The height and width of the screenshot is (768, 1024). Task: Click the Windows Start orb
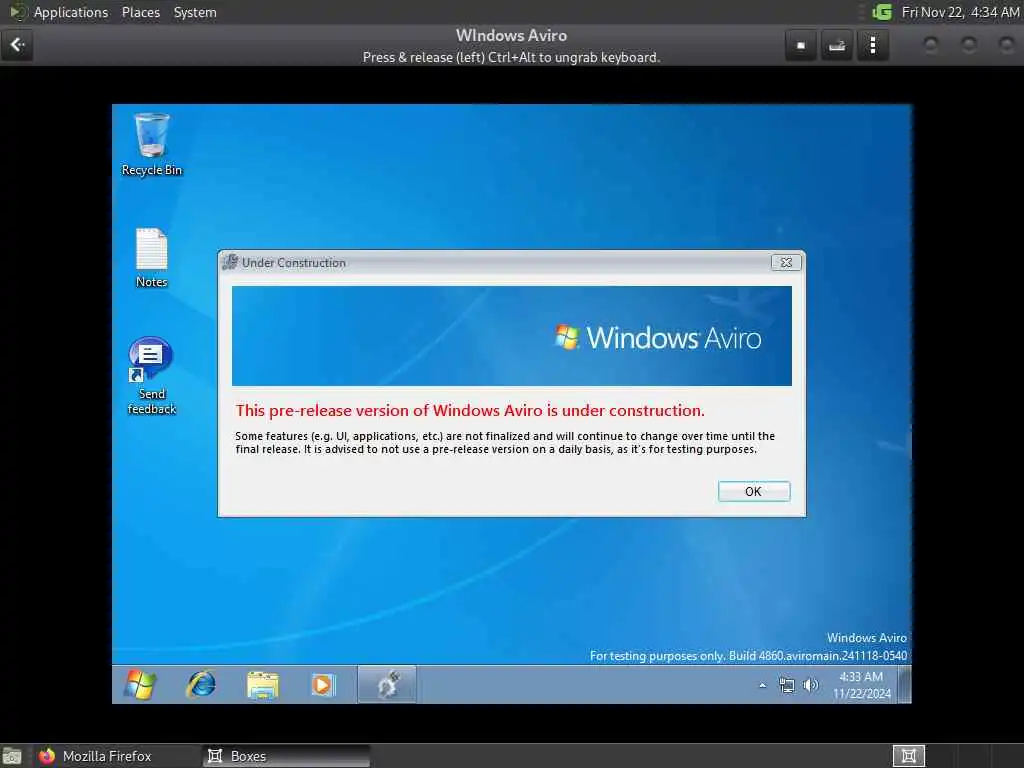(140, 684)
